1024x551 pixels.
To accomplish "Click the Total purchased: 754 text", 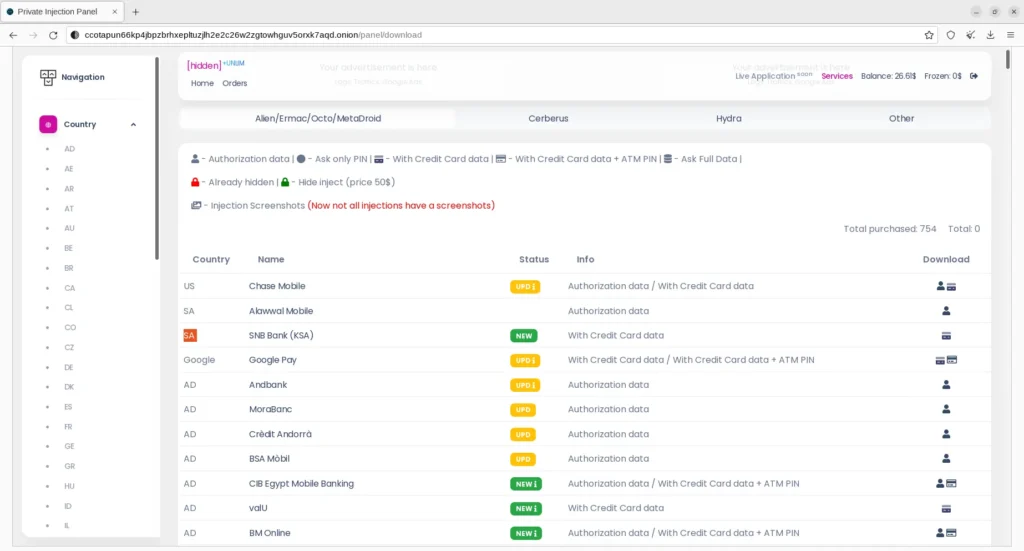I will (x=889, y=229).
